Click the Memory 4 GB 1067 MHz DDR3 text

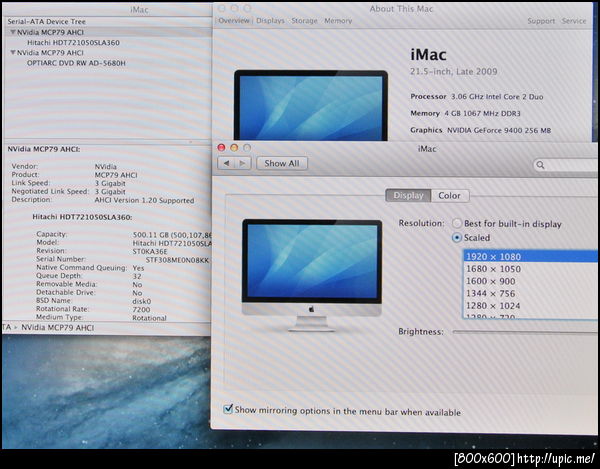(x=465, y=114)
